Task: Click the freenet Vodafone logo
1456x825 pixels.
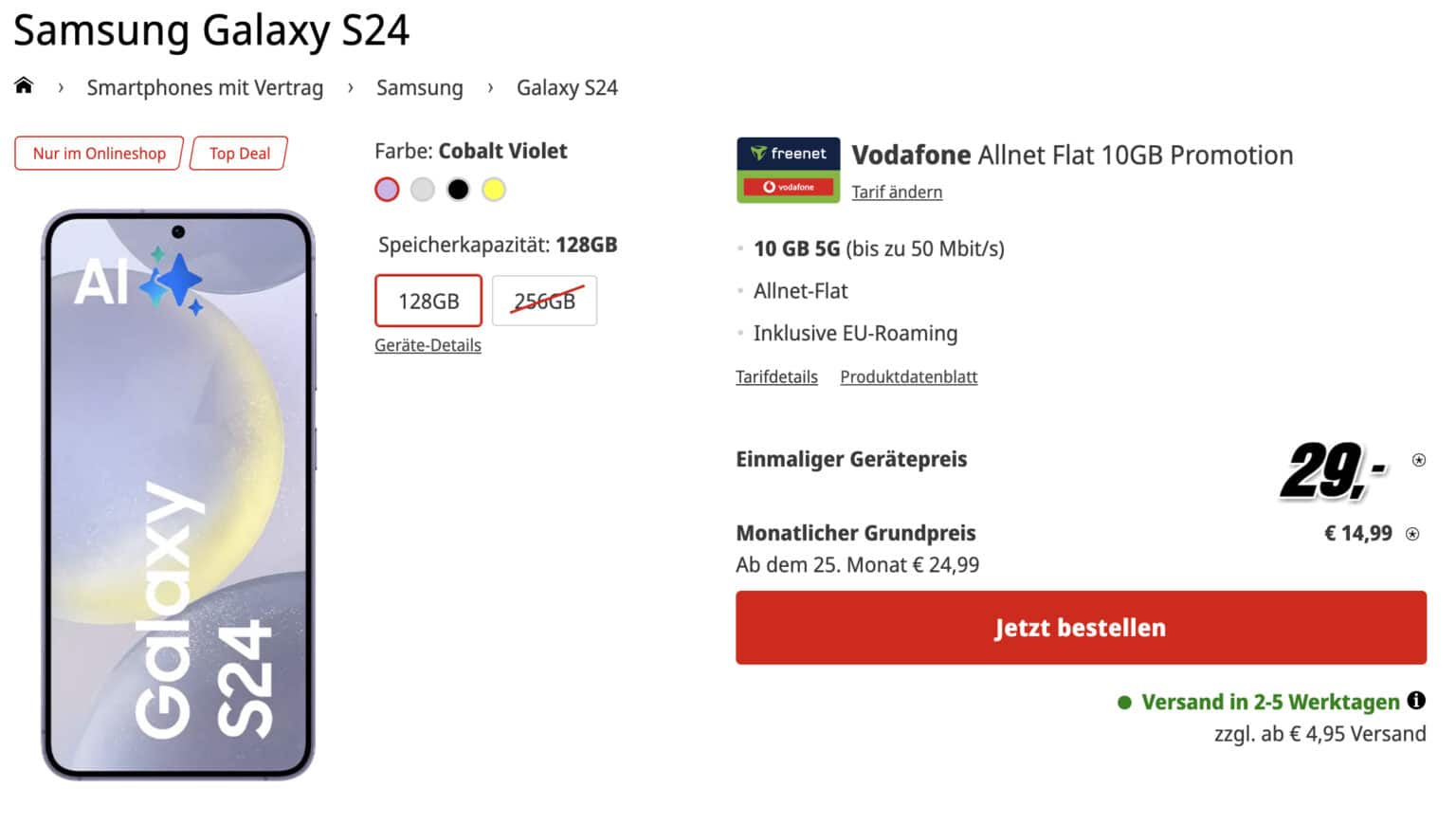Action: click(788, 171)
